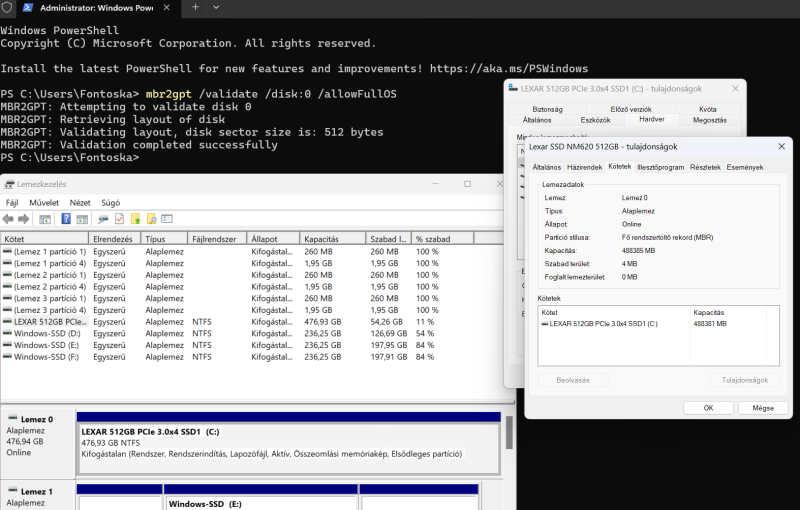
Task: Open the Nézet menu
Action: click(x=80, y=202)
